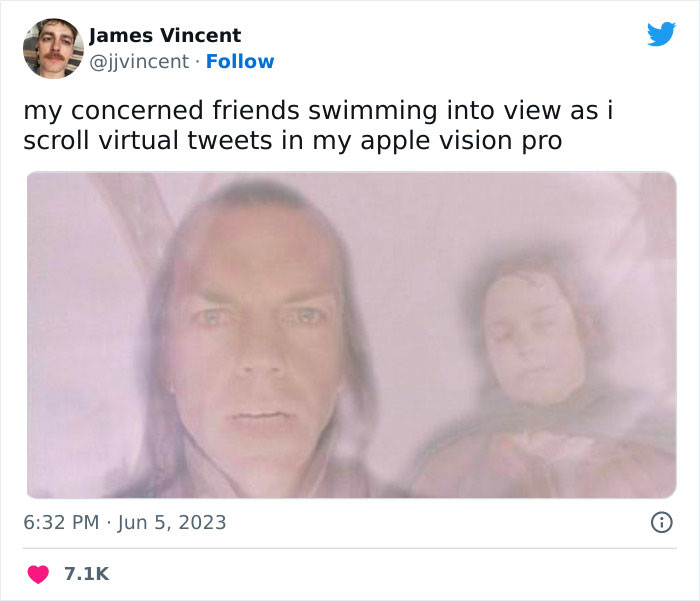
Task: View the 7.1K likes count
Action: [x=87, y=574]
